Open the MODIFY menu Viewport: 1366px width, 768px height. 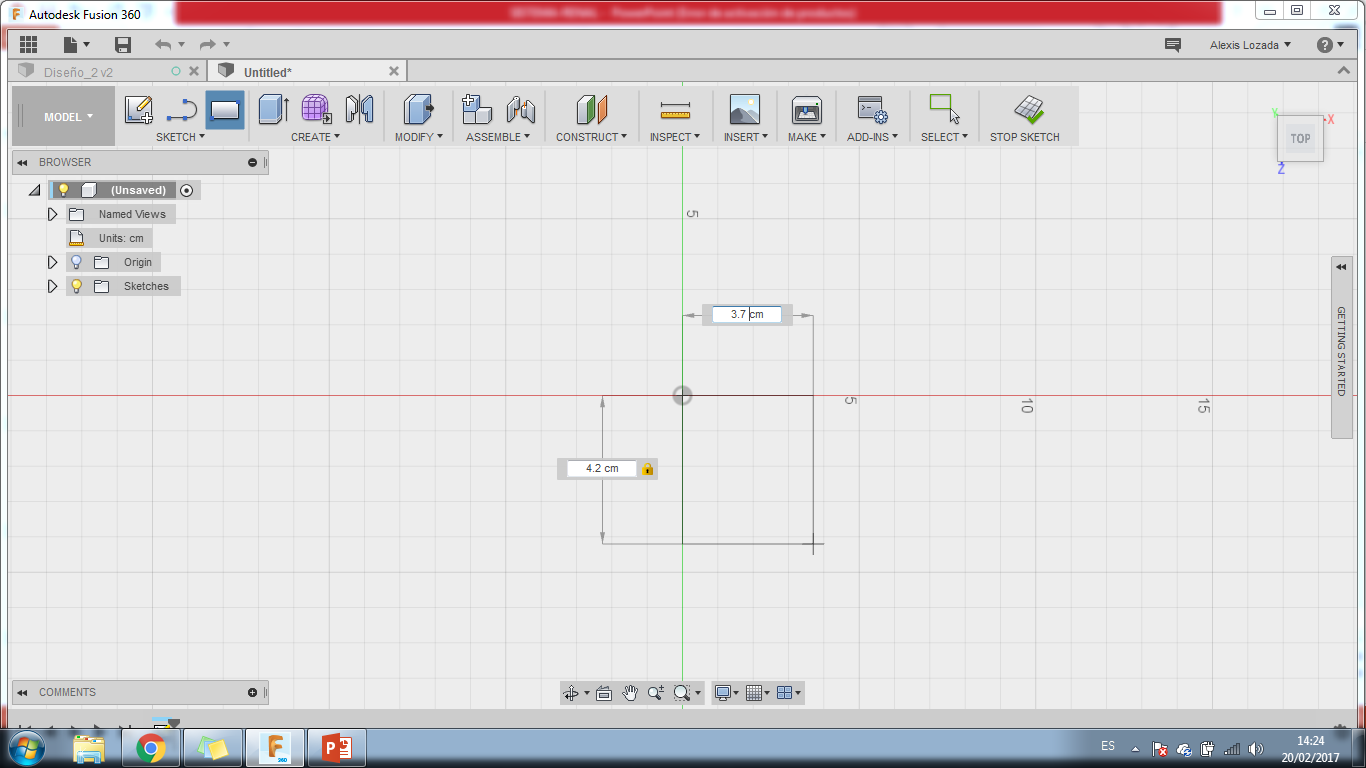tap(419, 137)
